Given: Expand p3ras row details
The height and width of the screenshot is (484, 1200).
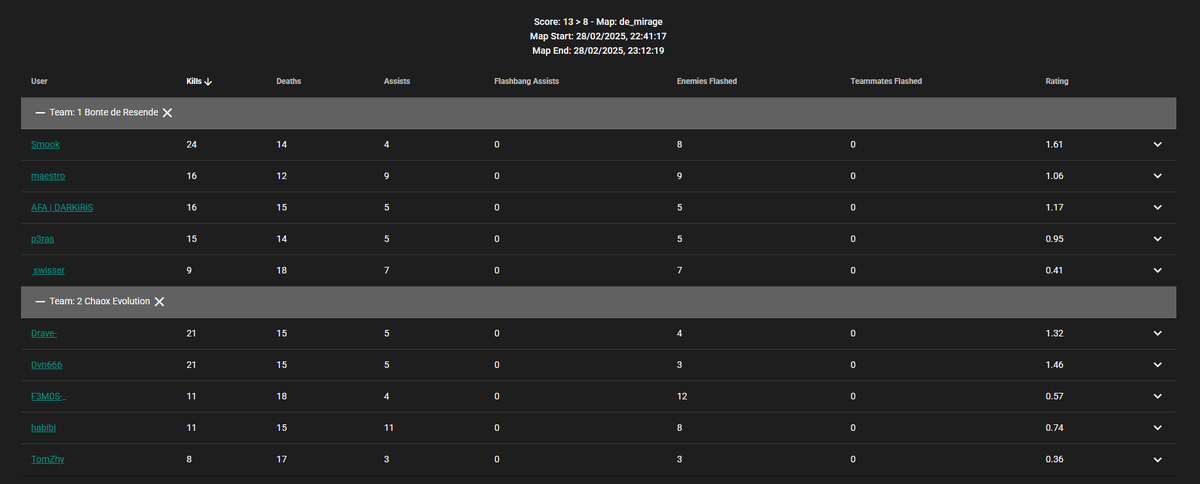Looking at the screenshot, I should 1157,239.
